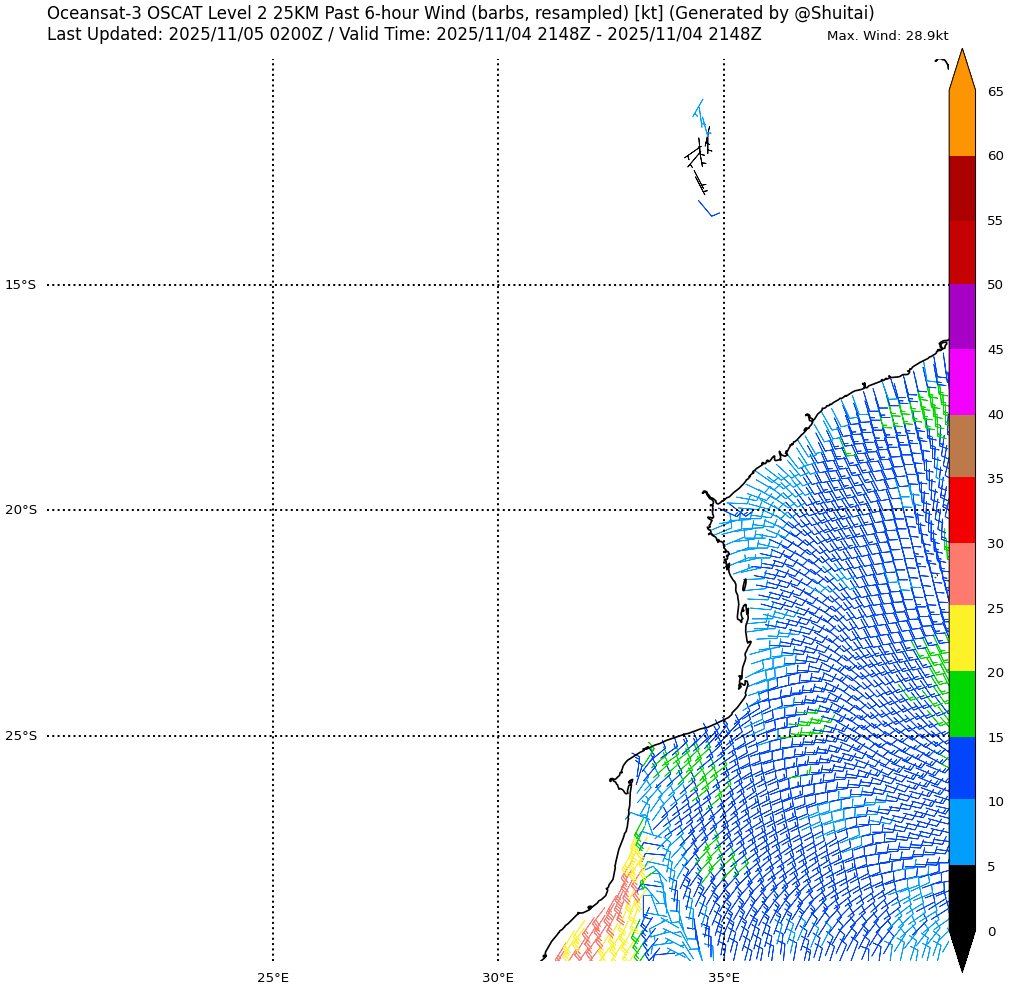Click the 15°S latitude axis label
Image resolution: width=1009 pixels, height=989 pixels.
point(20,285)
